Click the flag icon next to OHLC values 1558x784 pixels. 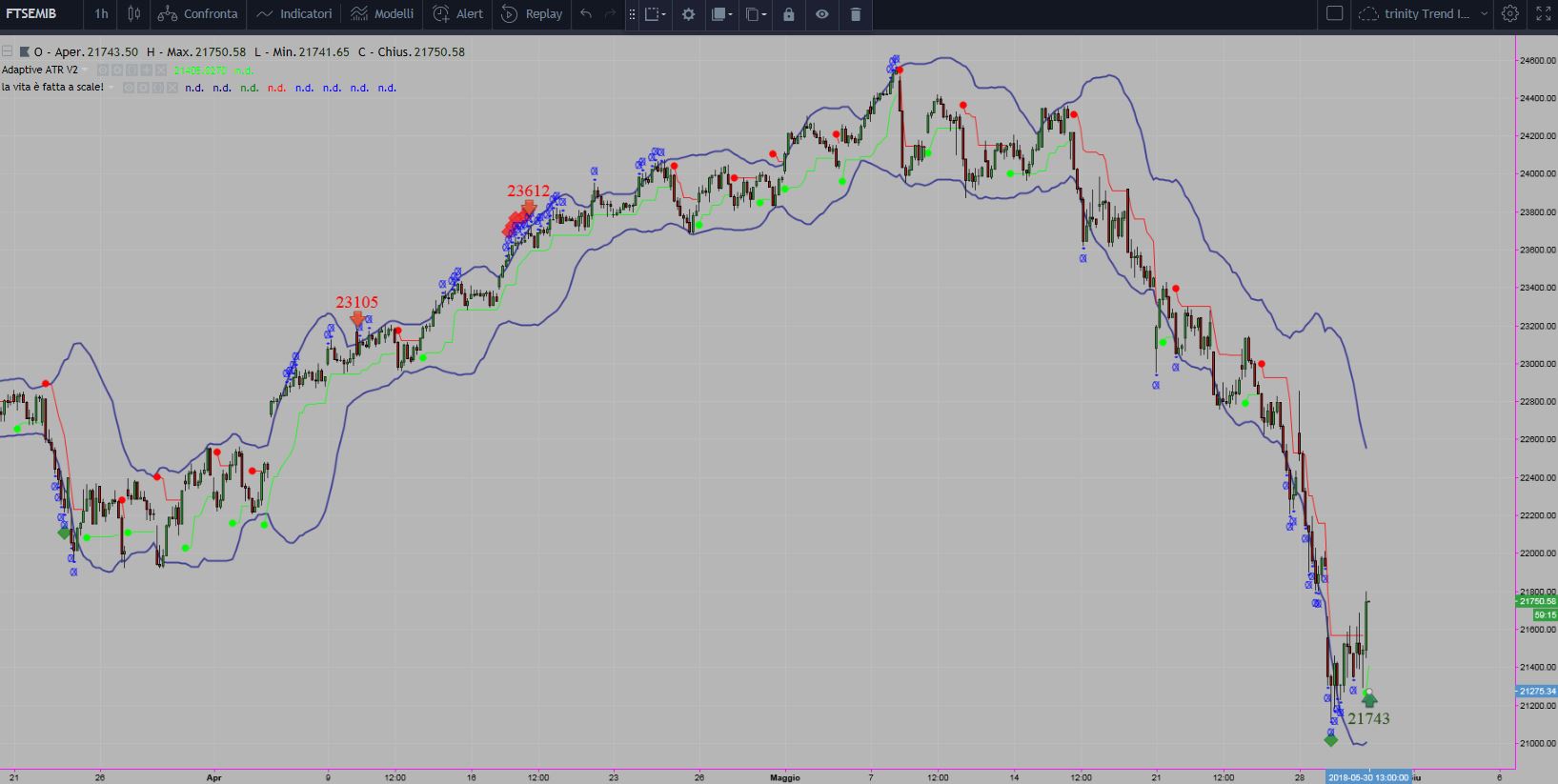pos(25,51)
